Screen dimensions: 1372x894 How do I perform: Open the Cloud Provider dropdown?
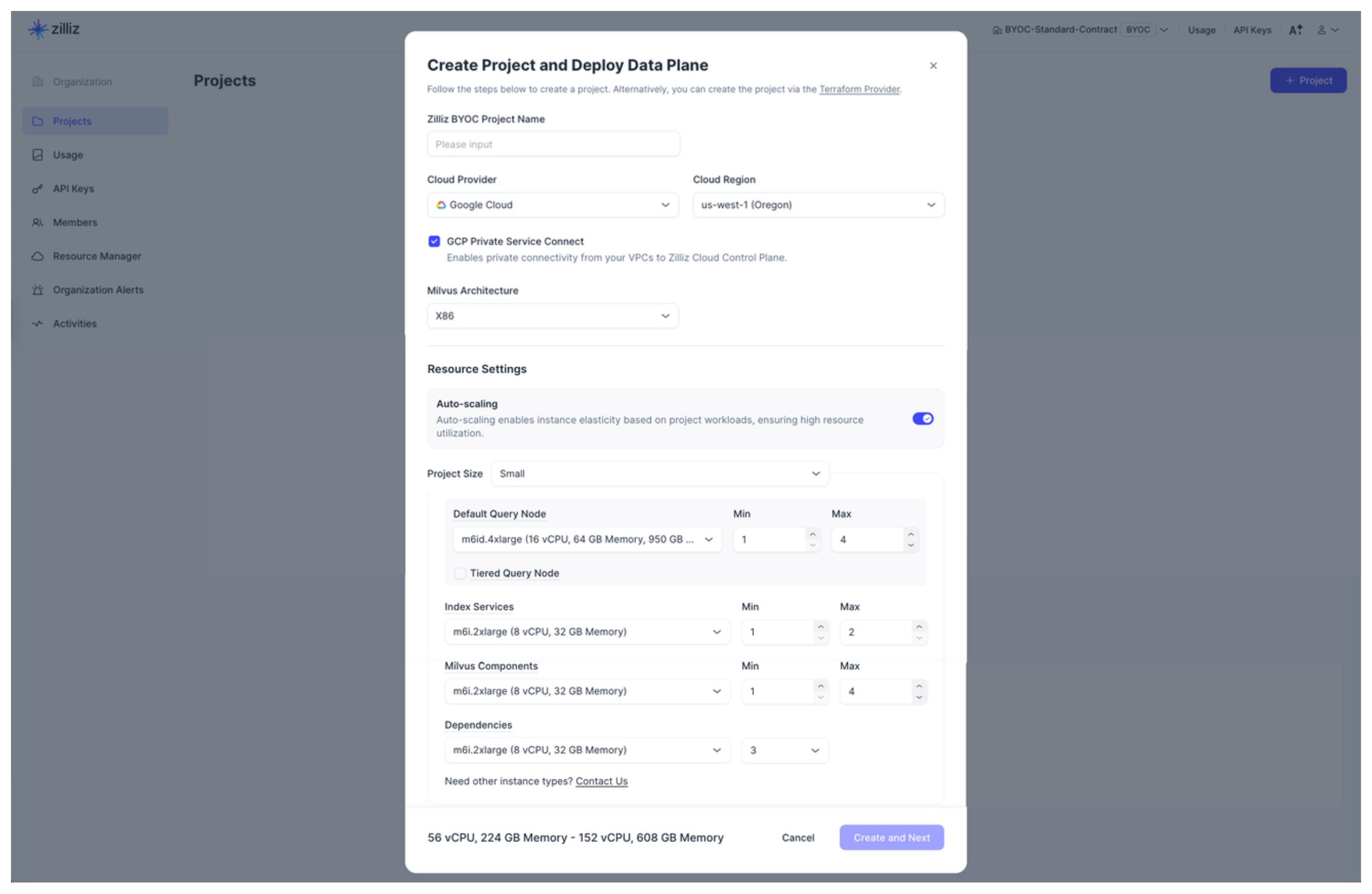(552, 206)
